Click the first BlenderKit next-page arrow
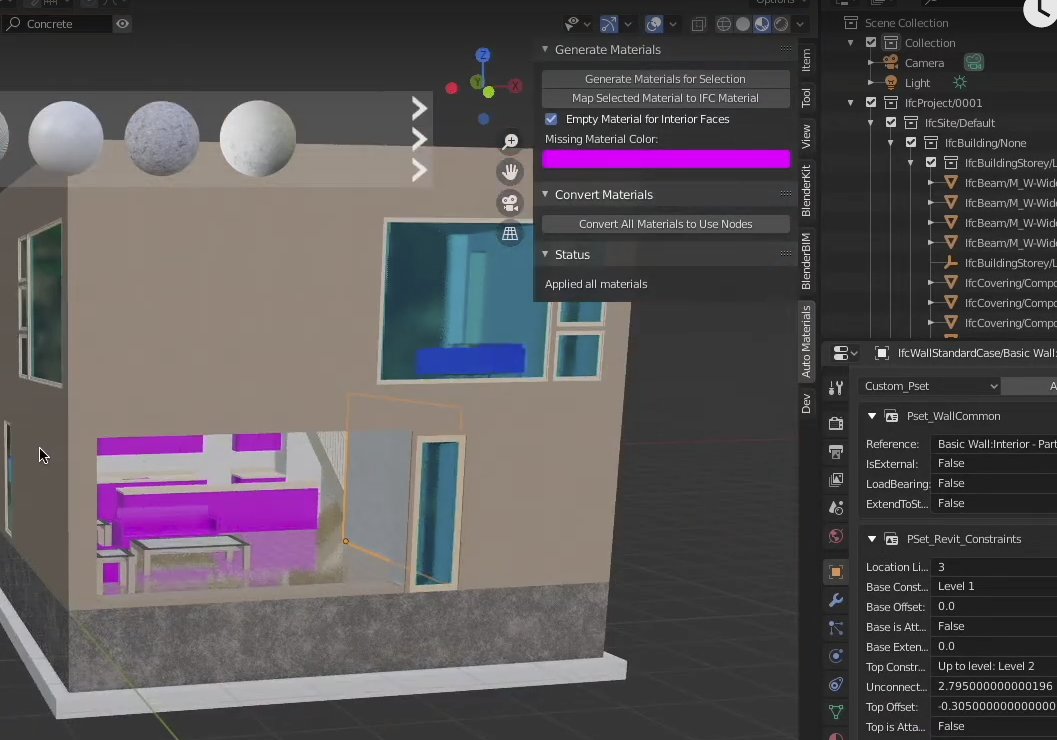The height and width of the screenshot is (740, 1057). (x=419, y=108)
